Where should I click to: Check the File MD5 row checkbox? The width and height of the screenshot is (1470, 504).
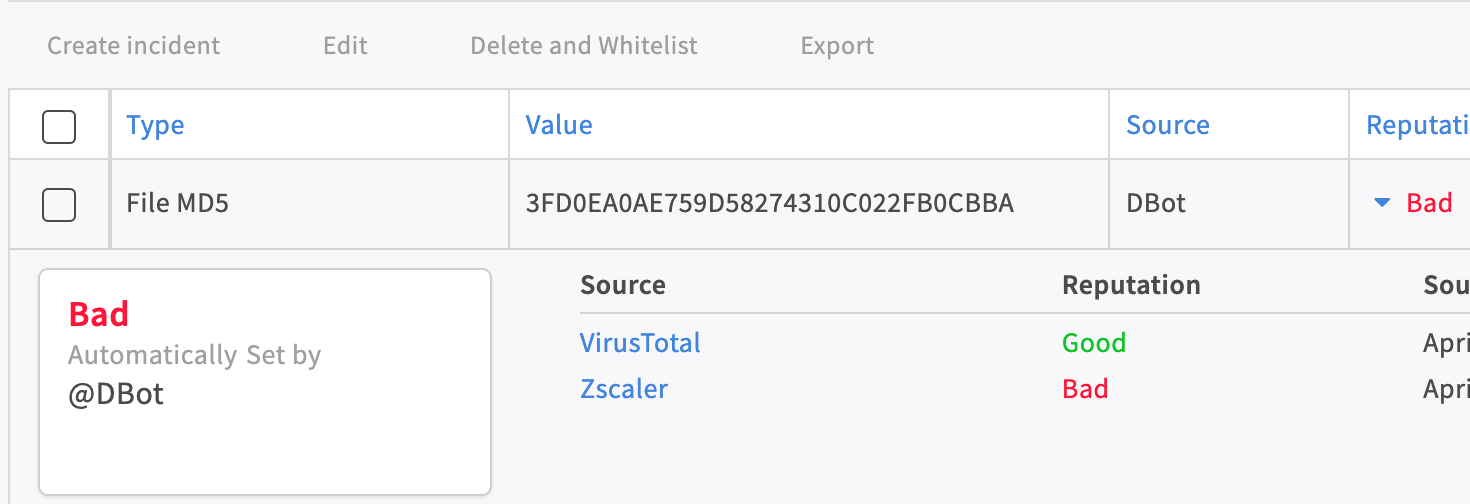[x=59, y=205]
